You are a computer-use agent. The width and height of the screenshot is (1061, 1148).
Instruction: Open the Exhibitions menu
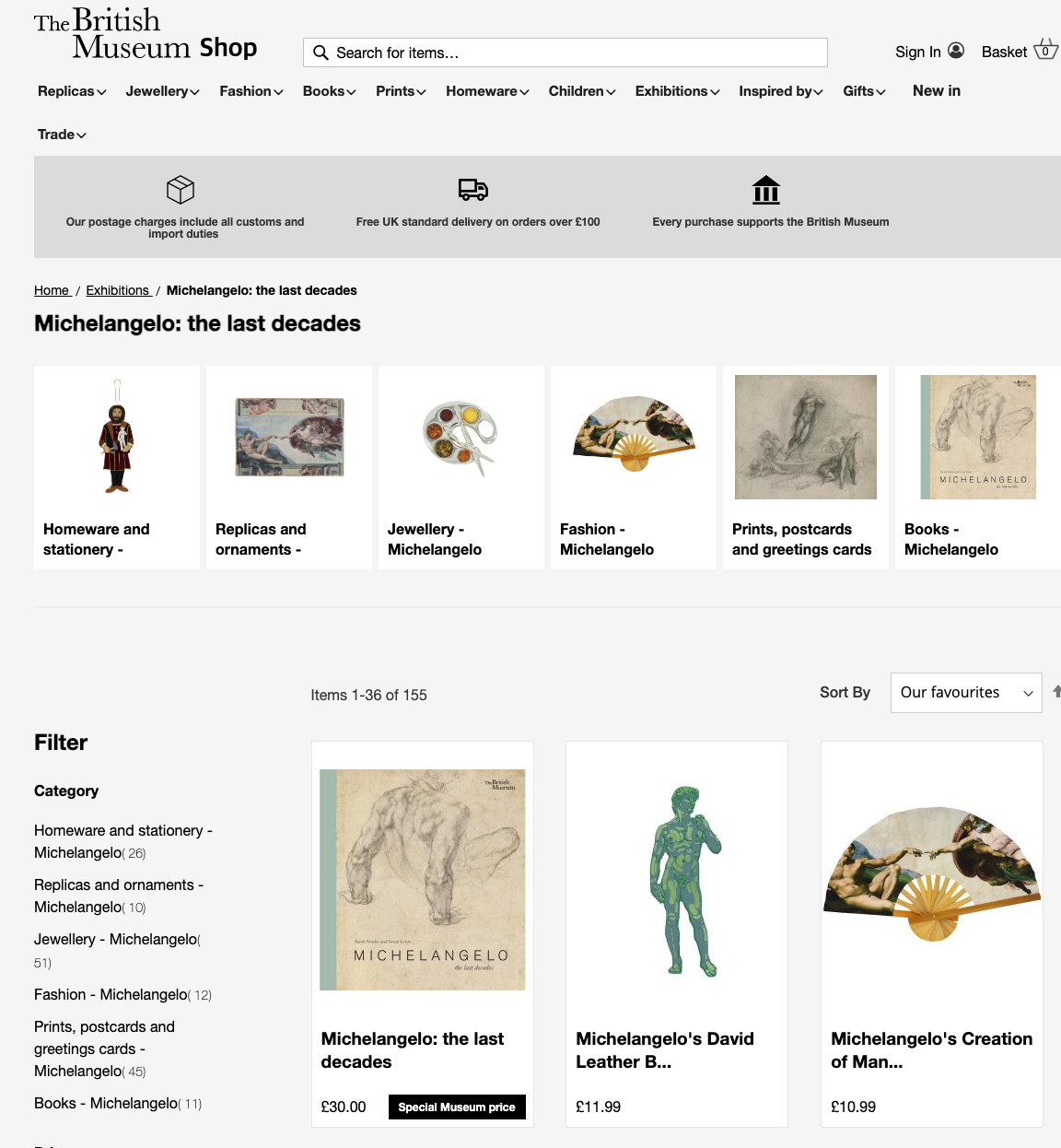(678, 91)
